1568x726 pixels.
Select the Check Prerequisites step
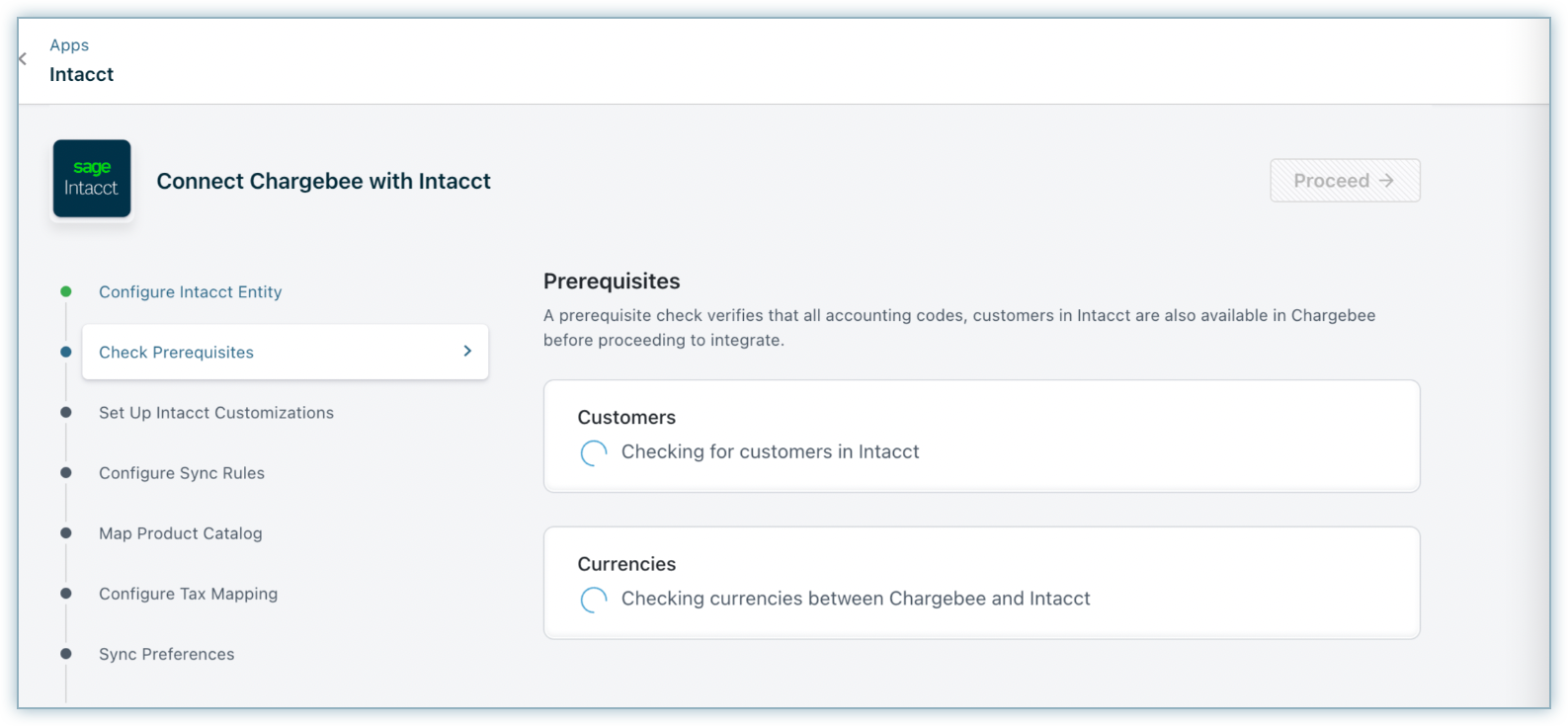(176, 353)
